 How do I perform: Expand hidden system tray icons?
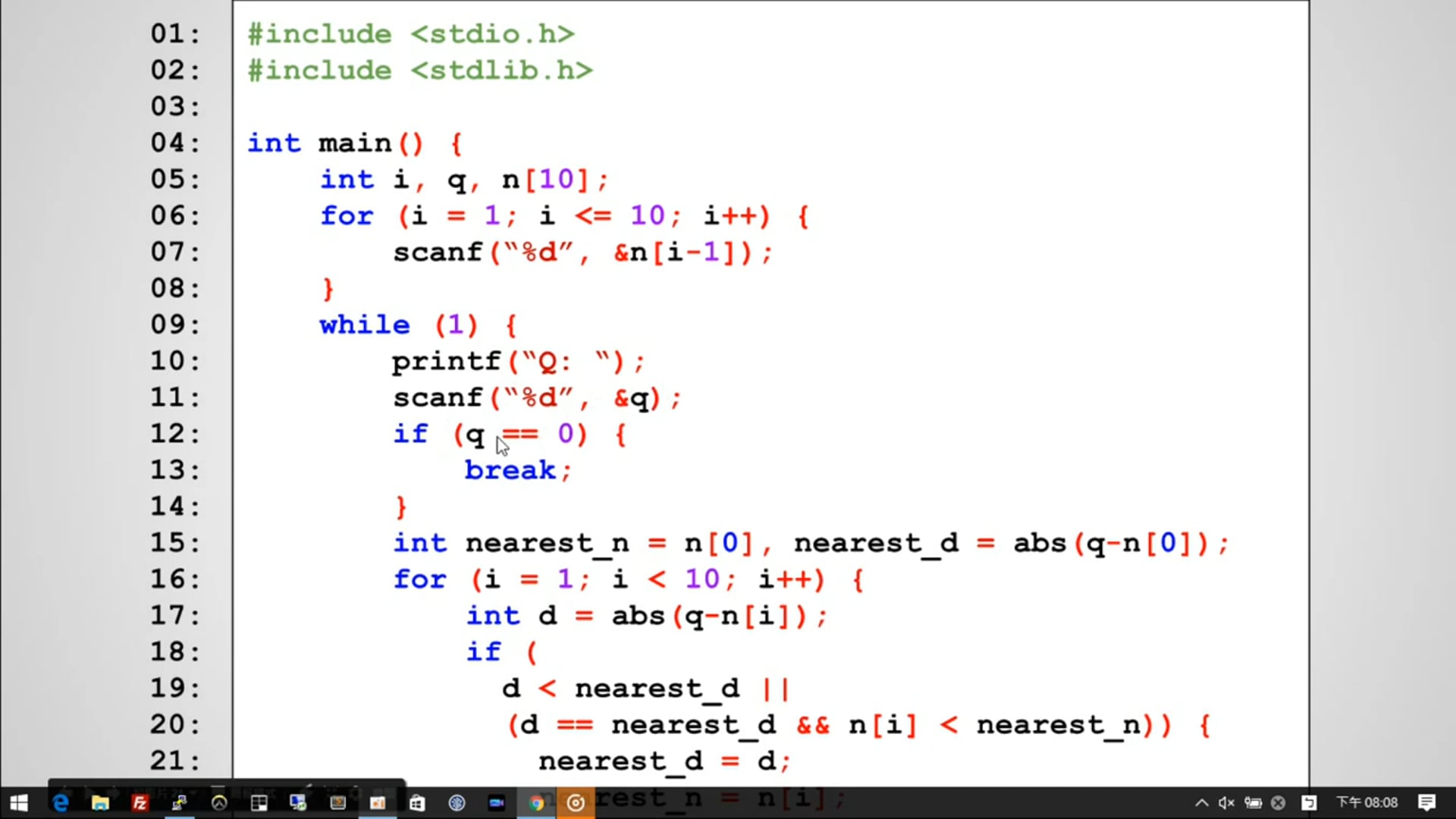coord(1201,802)
